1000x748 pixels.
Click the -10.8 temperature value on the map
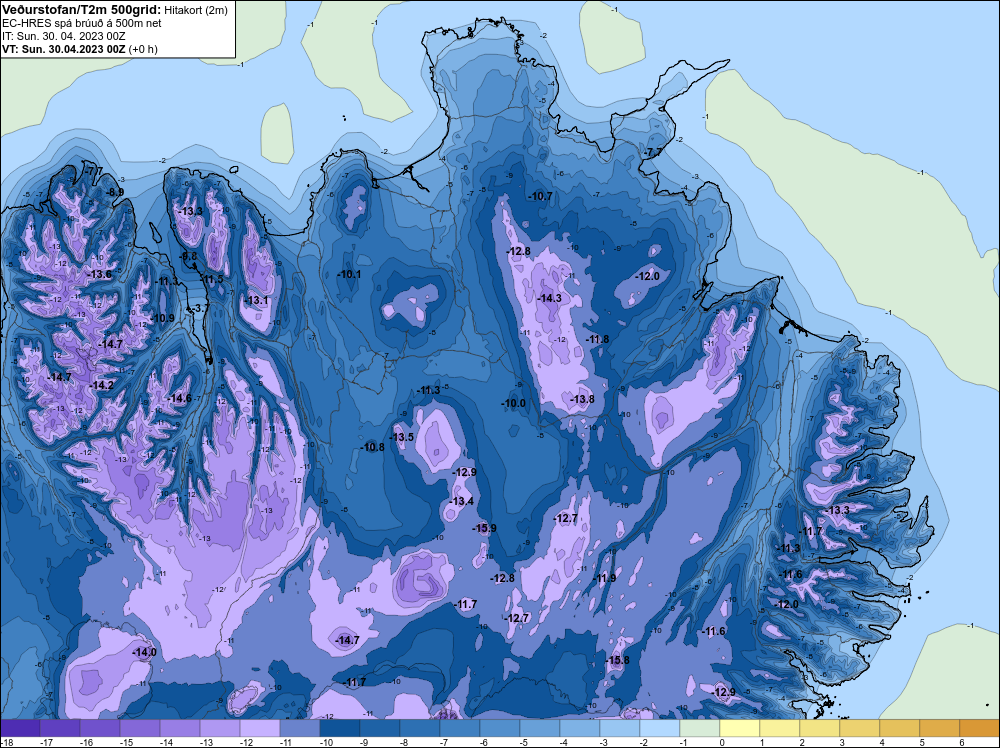372,447
